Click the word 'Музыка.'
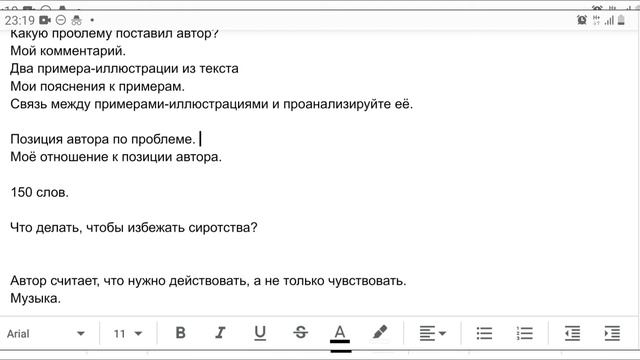 pyautogui.click(x=36, y=299)
